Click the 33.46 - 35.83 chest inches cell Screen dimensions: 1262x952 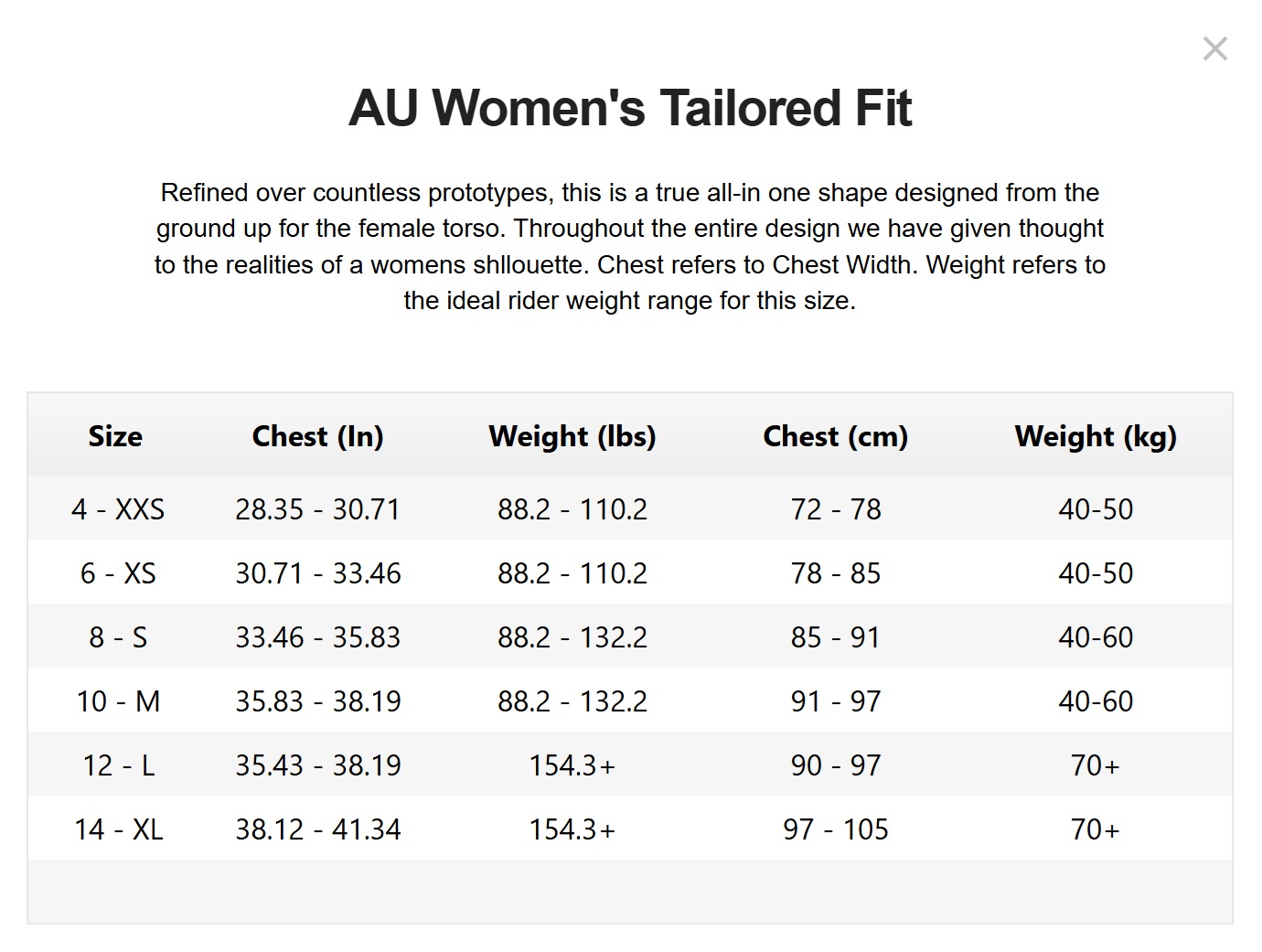(318, 637)
